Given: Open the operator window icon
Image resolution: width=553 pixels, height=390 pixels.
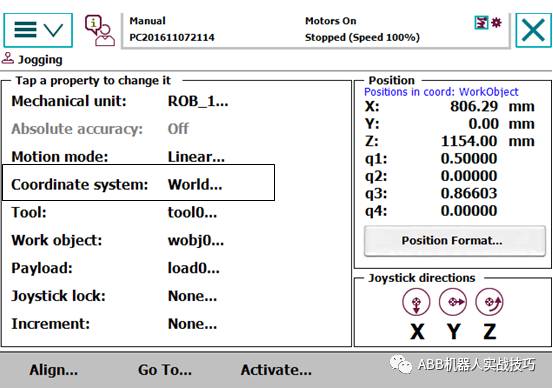Looking at the screenshot, I should pos(100,30).
